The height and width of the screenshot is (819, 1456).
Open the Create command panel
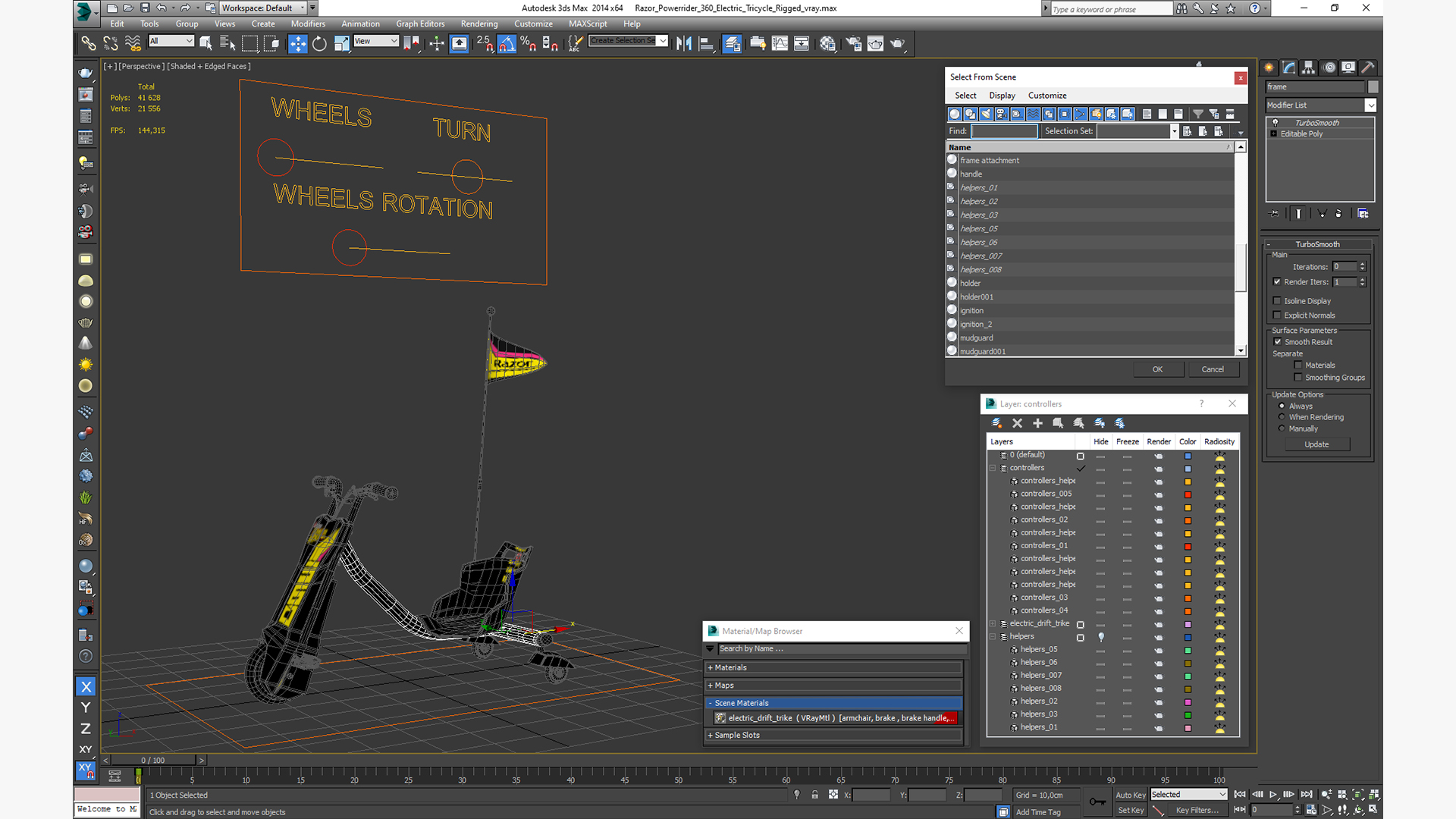coord(1269,67)
